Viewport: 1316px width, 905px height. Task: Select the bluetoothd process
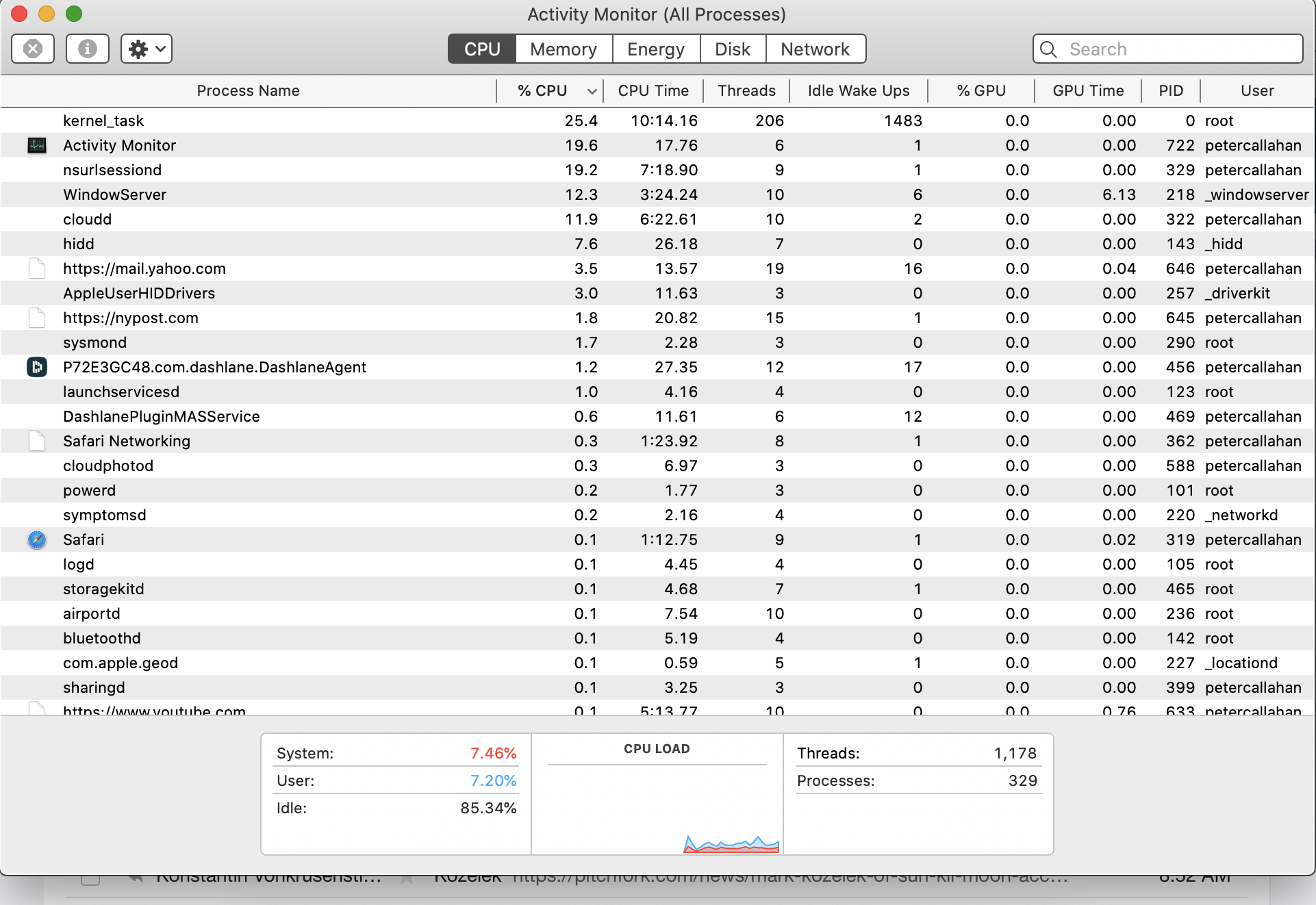point(657,638)
